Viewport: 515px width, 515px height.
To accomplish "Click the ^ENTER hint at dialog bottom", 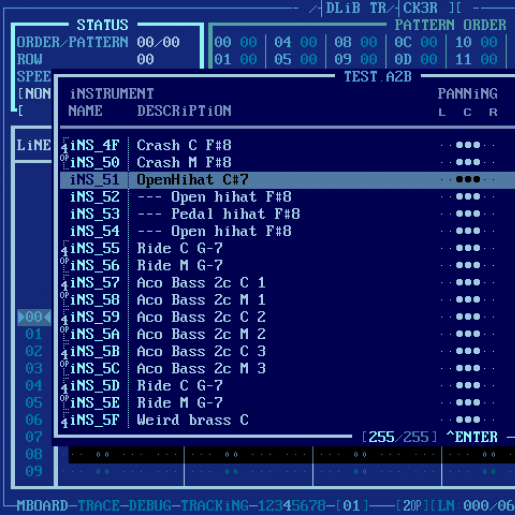I will click(472, 437).
